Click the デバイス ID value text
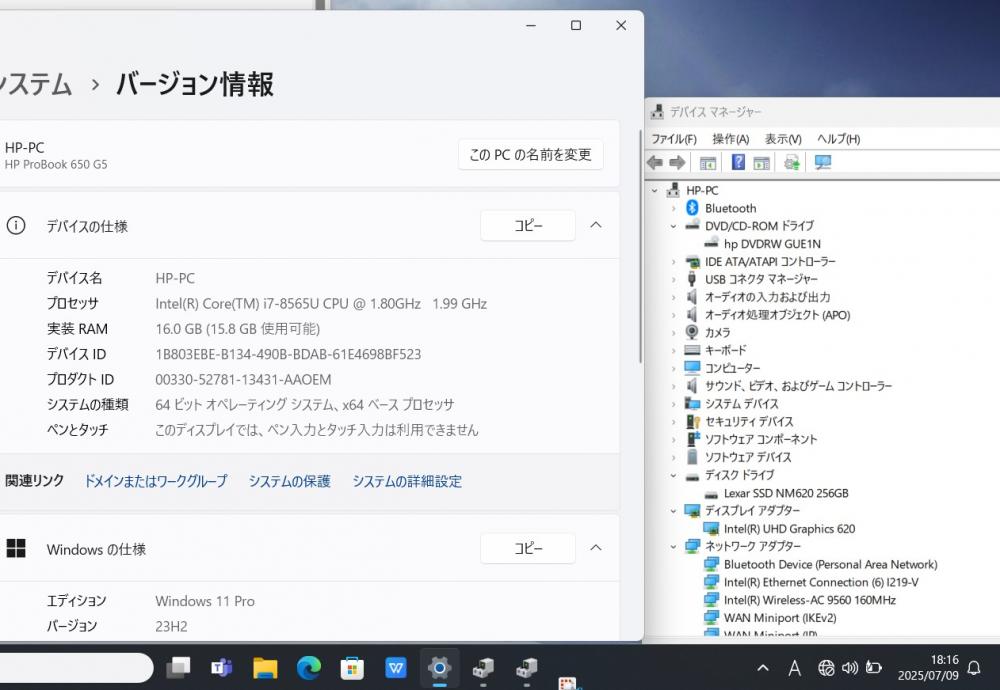 tap(288, 354)
